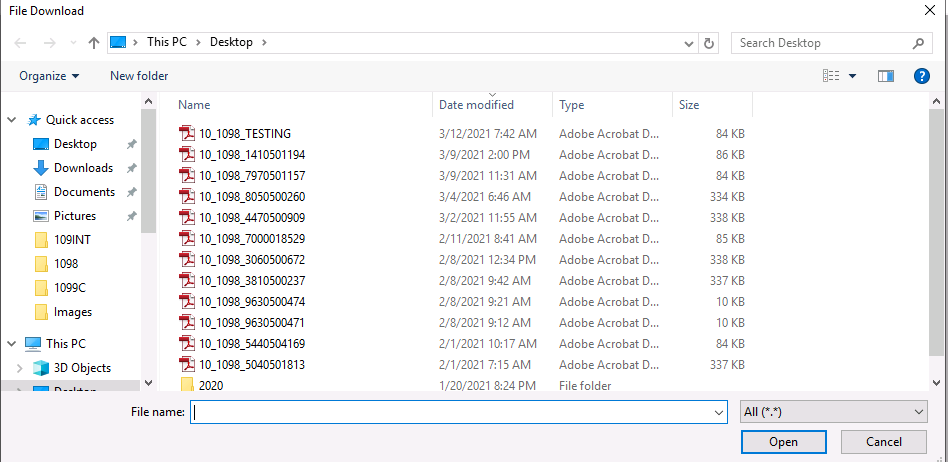This screenshot has height=462, width=948.
Task: Click the Forward navigation arrow
Action: [50, 43]
